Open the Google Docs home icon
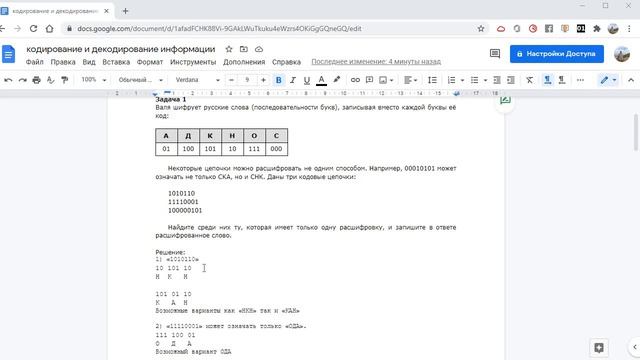 point(9,54)
